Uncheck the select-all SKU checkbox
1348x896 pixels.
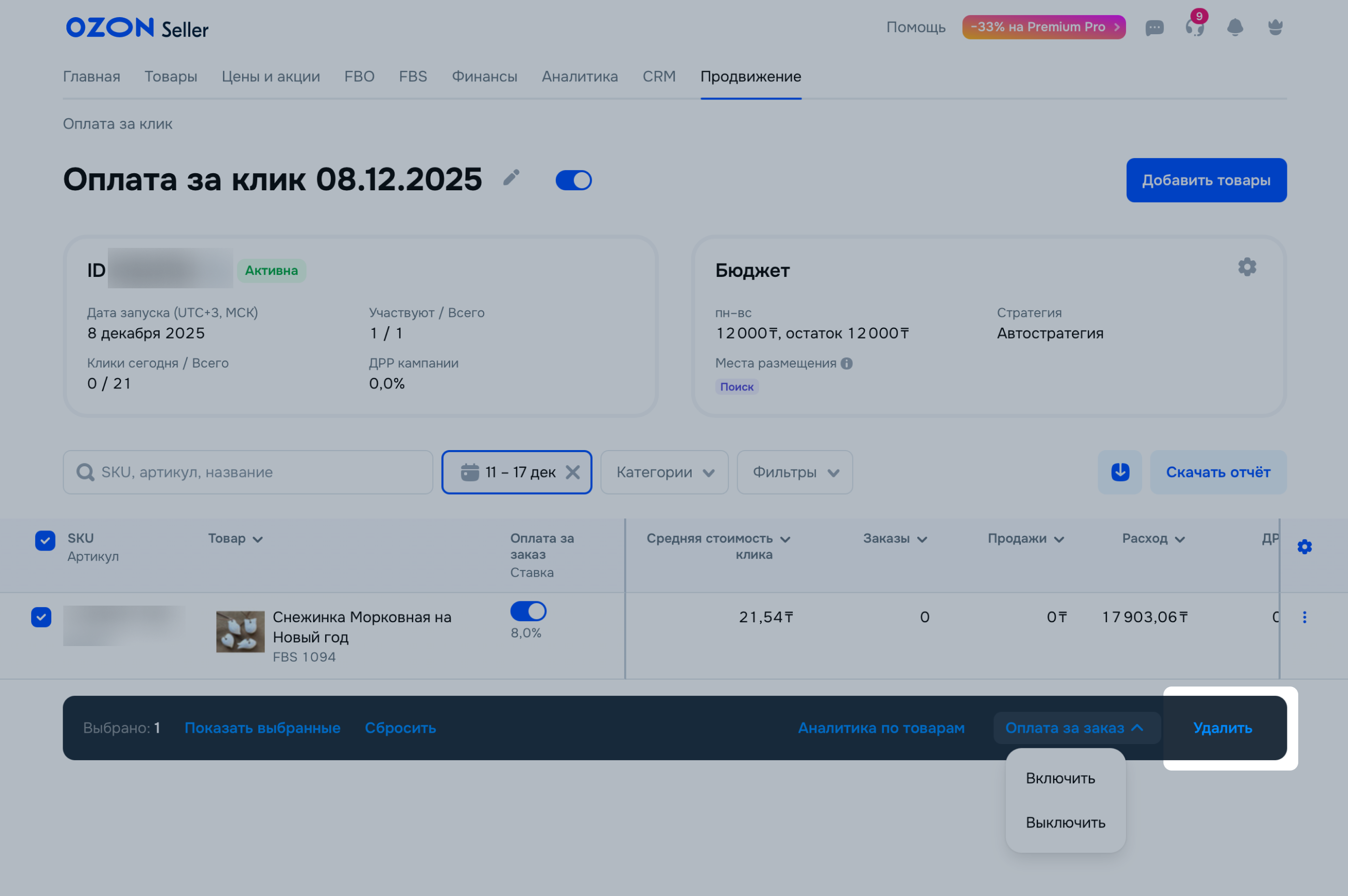pos(45,541)
